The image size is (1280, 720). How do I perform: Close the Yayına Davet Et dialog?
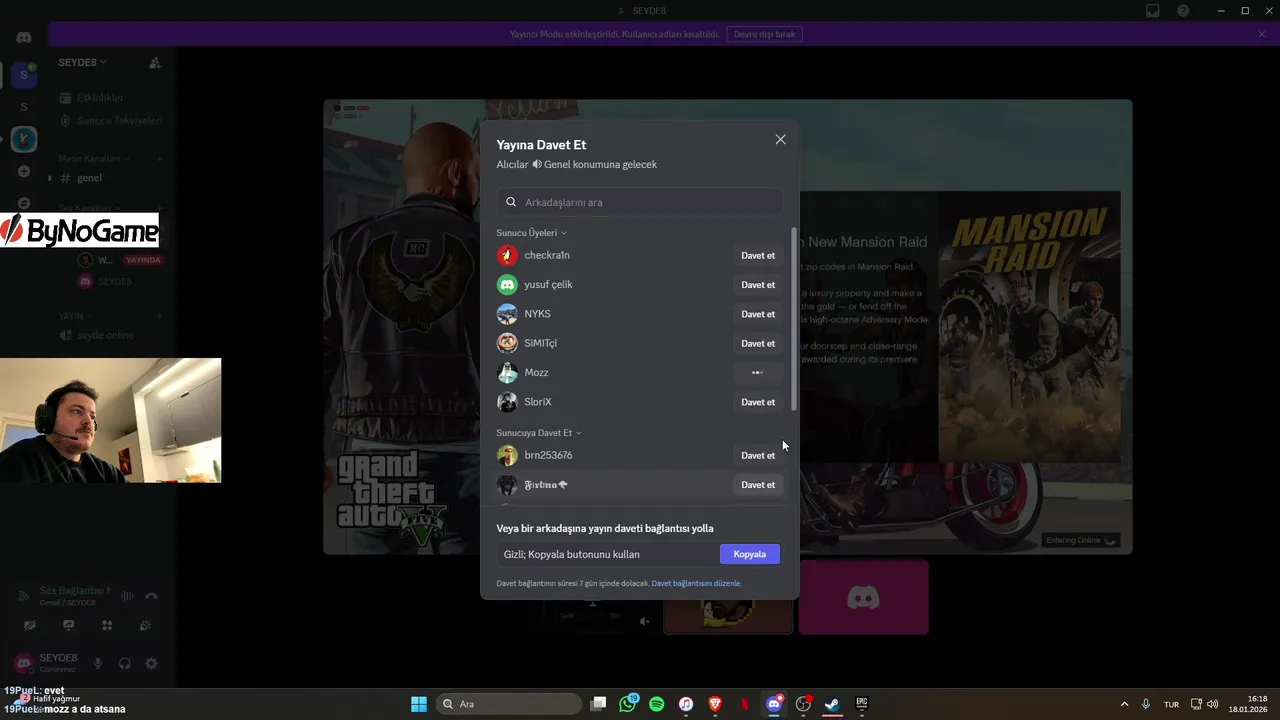pos(780,140)
